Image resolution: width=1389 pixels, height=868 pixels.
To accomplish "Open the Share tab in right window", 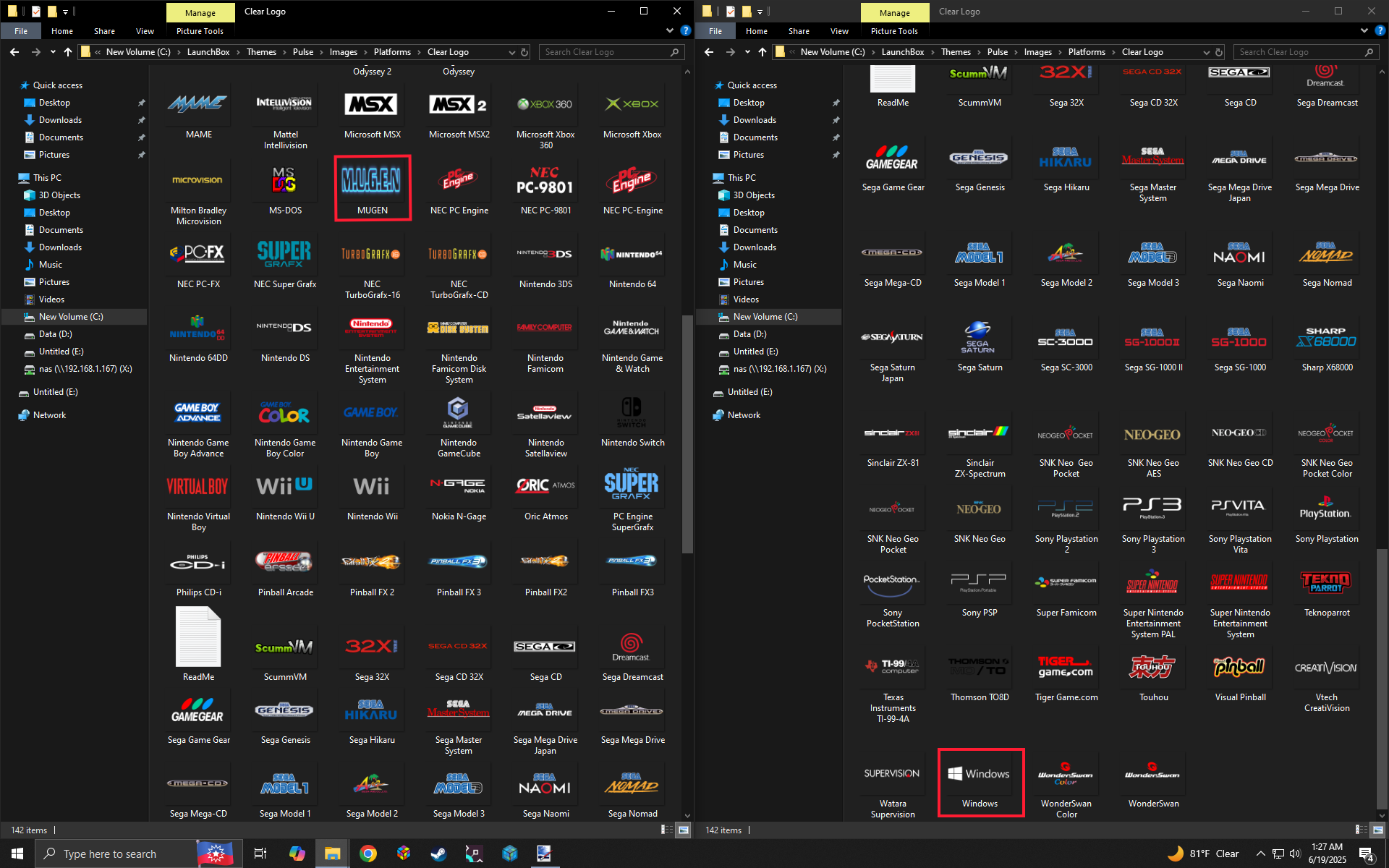I will [799, 31].
